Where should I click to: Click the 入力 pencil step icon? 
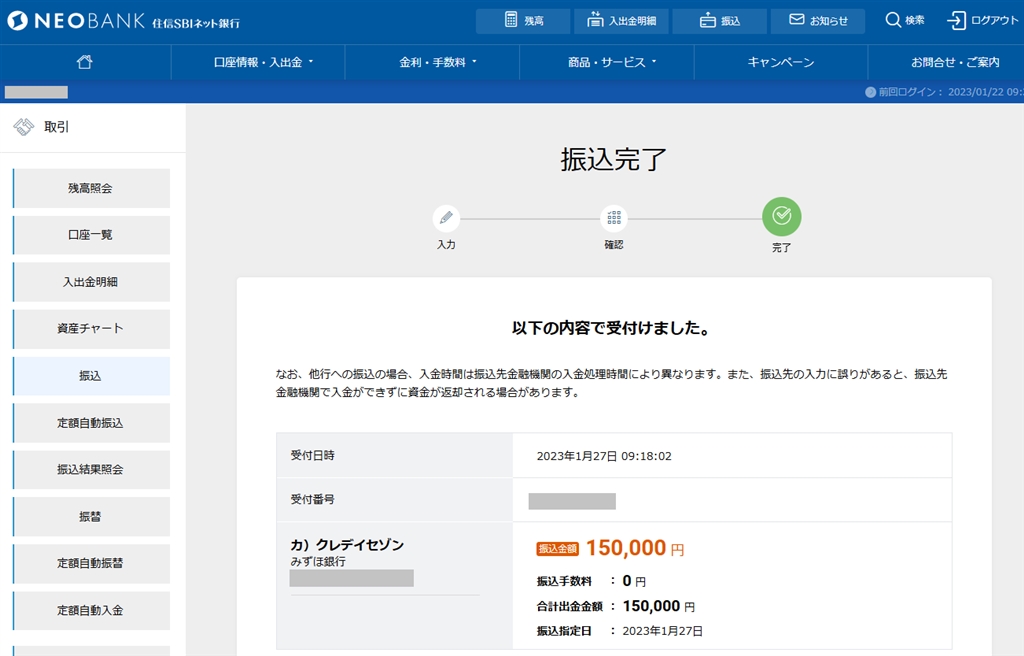coord(446,218)
